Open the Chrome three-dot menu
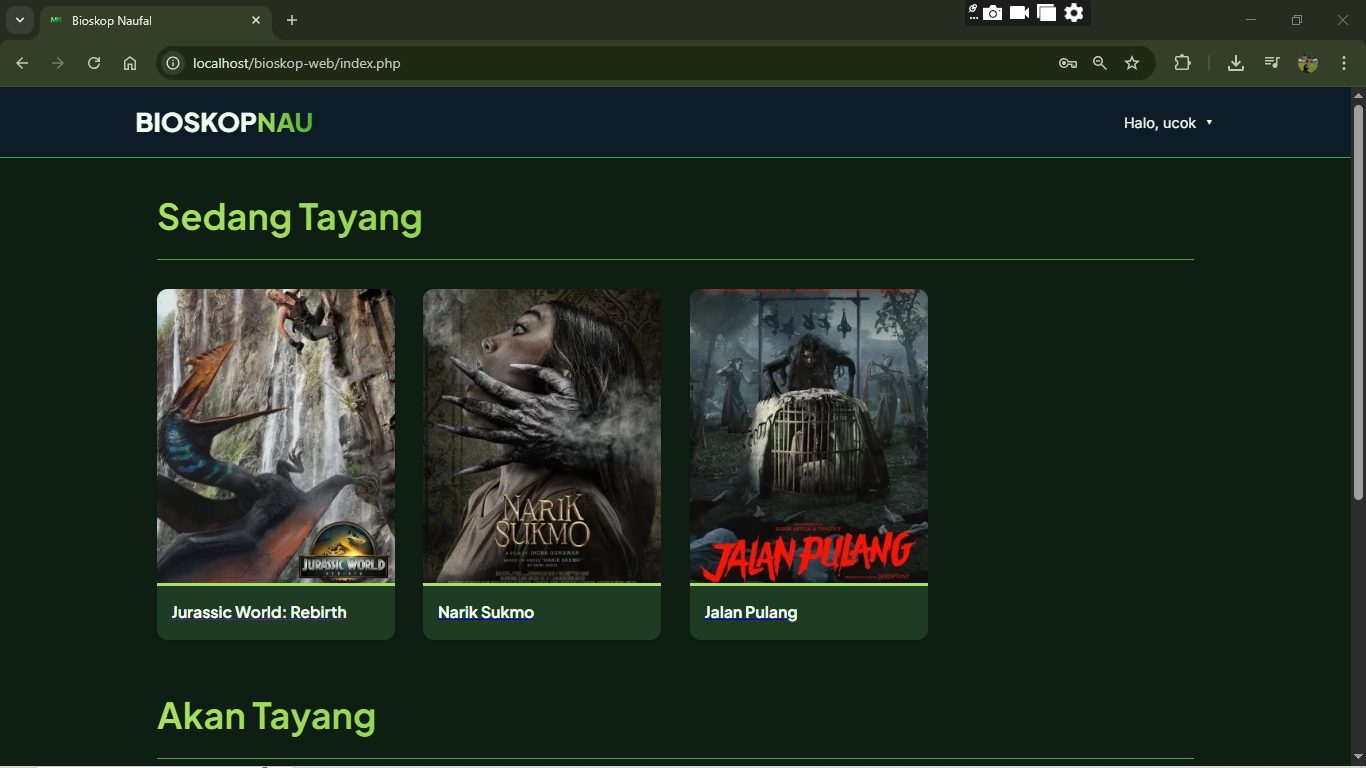Screen dimensions: 1366x768 pos(1344,63)
